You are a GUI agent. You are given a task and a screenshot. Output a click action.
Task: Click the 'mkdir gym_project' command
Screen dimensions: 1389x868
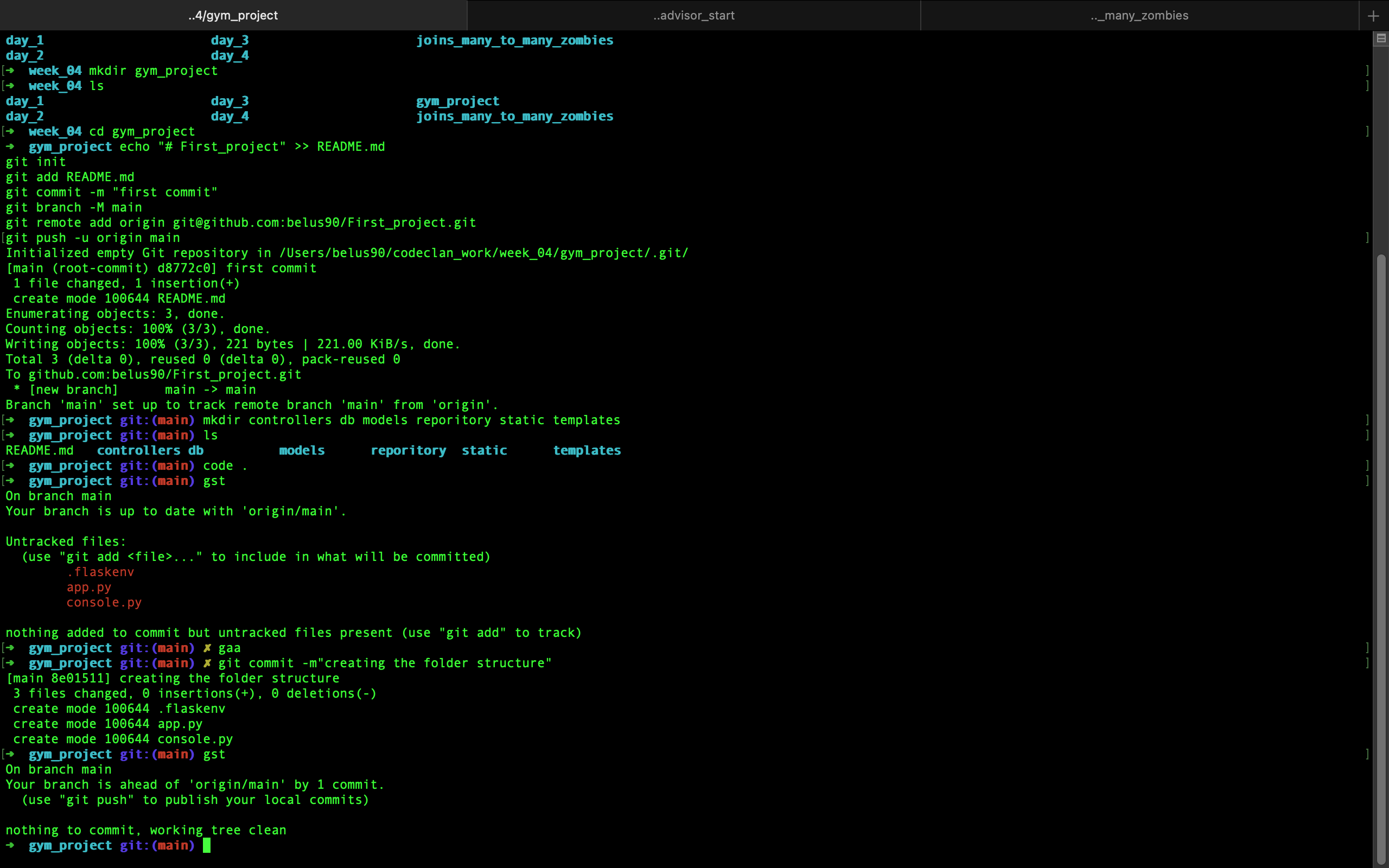click(x=153, y=71)
